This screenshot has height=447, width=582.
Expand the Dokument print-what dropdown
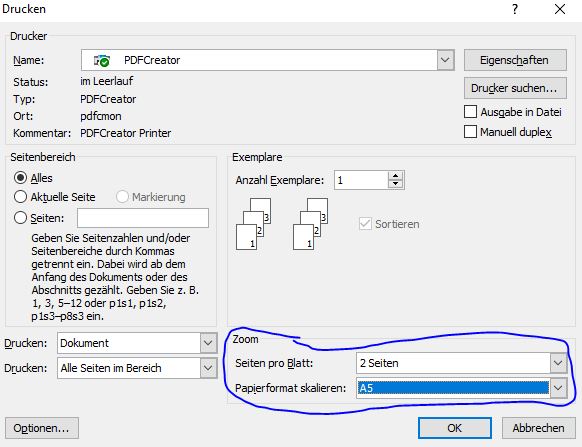pos(208,343)
